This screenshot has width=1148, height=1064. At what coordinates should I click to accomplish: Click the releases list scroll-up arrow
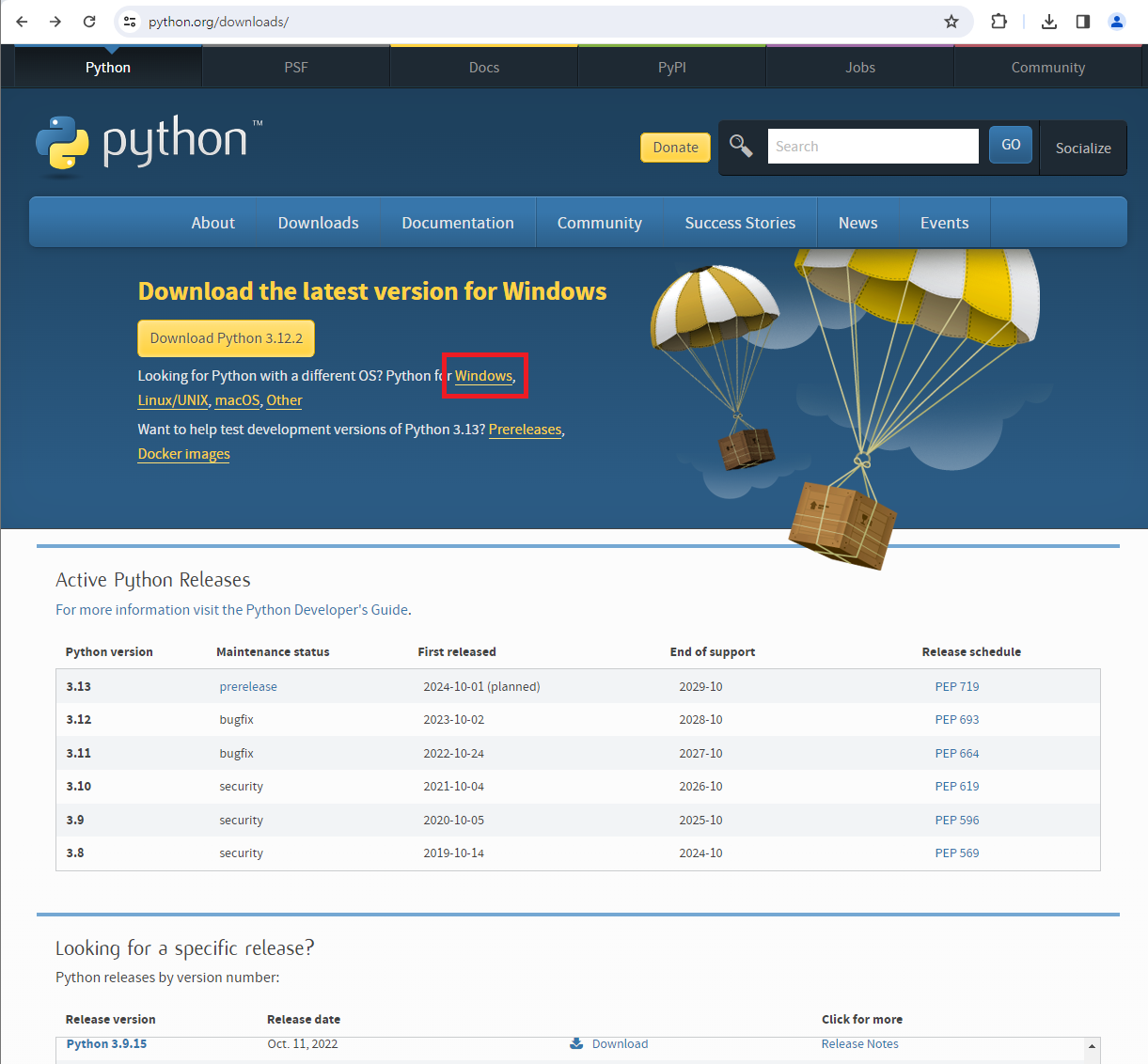pyautogui.click(x=1092, y=1046)
